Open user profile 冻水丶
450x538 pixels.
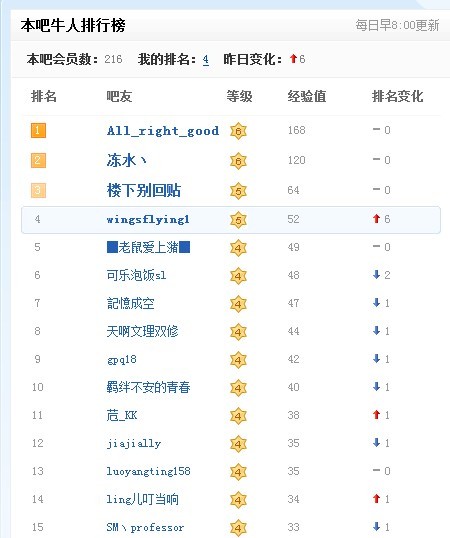[127, 160]
